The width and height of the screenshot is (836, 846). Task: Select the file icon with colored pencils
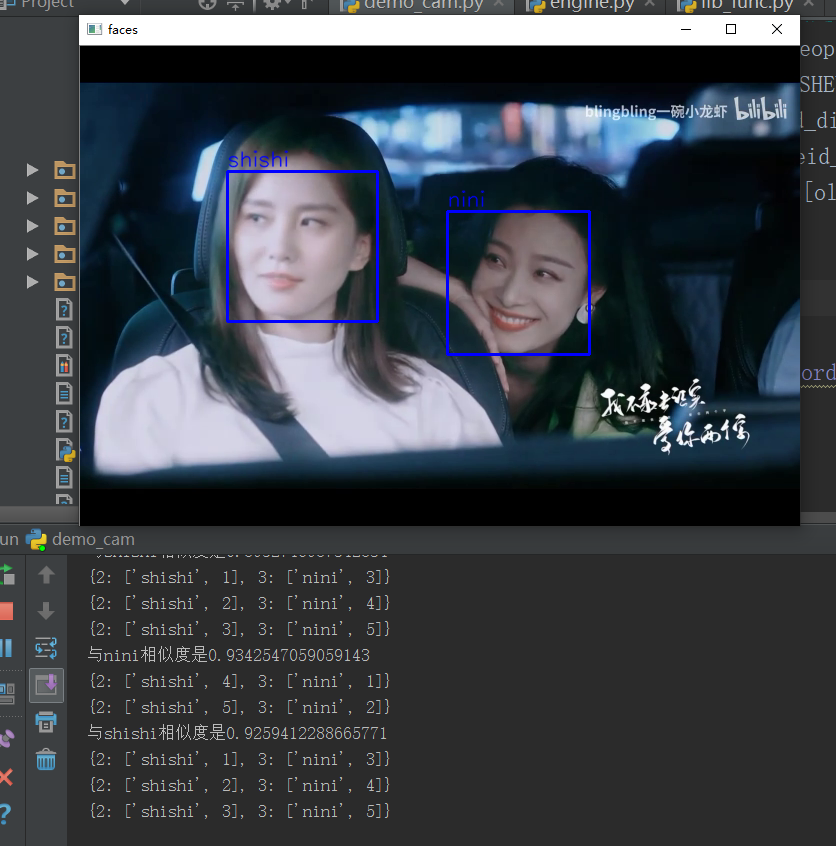[x=64, y=366]
